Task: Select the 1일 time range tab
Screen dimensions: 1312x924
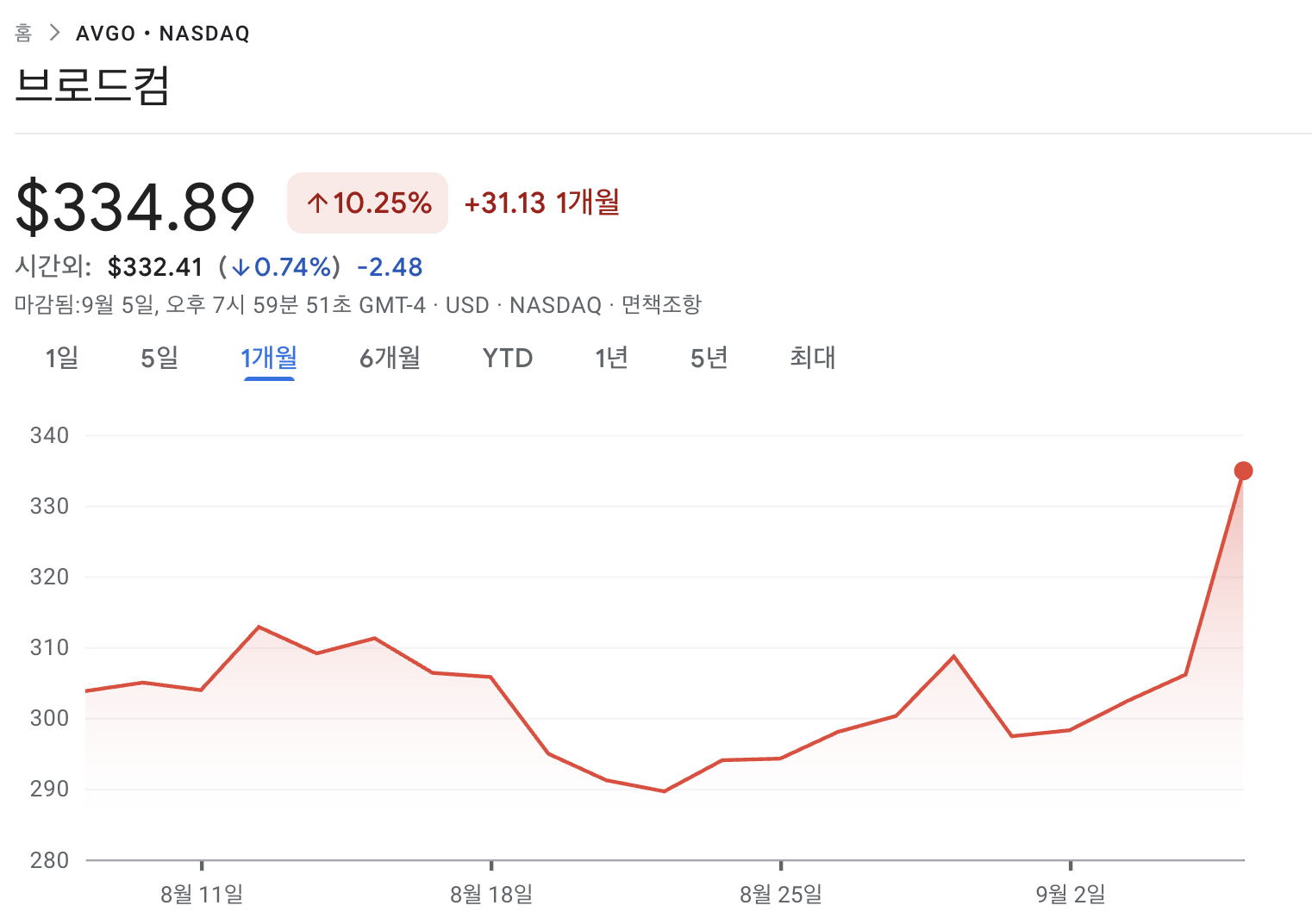Action: tap(61, 358)
